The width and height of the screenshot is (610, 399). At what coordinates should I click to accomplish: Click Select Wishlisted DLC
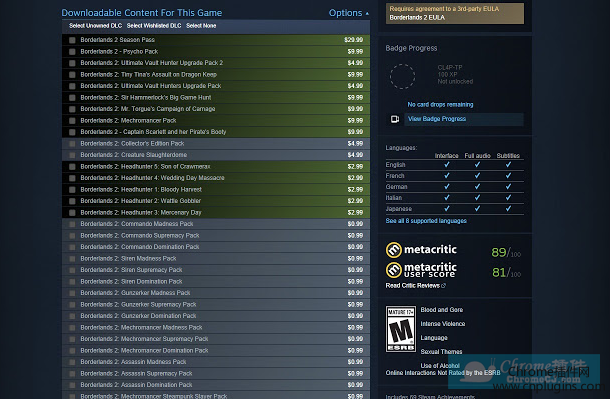point(154,26)
